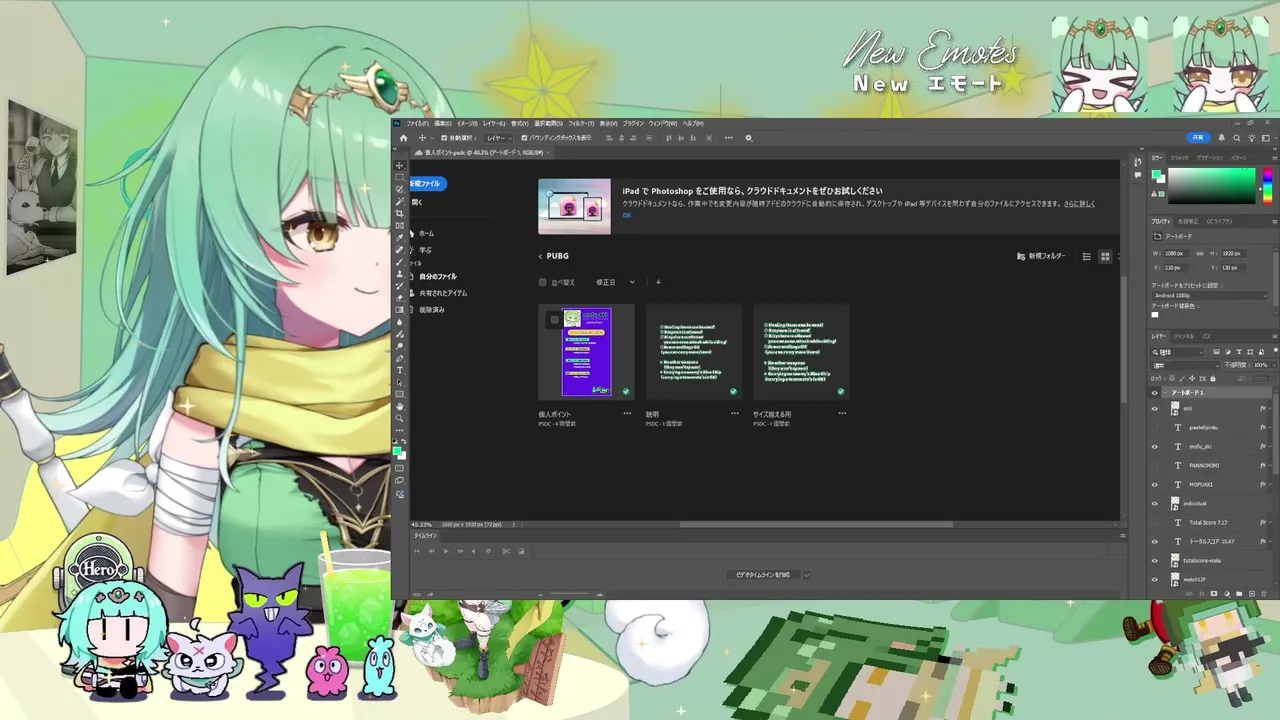
Task: Go back using the arrow beside PUBG
Action: [x=540, y=257]
